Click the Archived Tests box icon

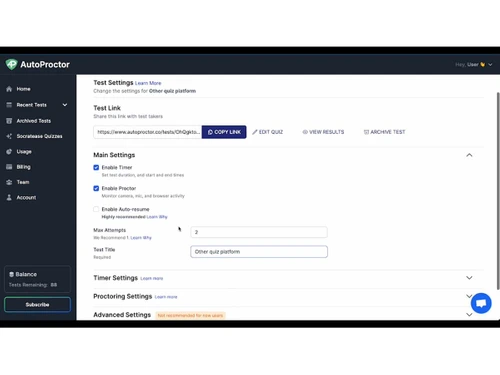[9, 121]
